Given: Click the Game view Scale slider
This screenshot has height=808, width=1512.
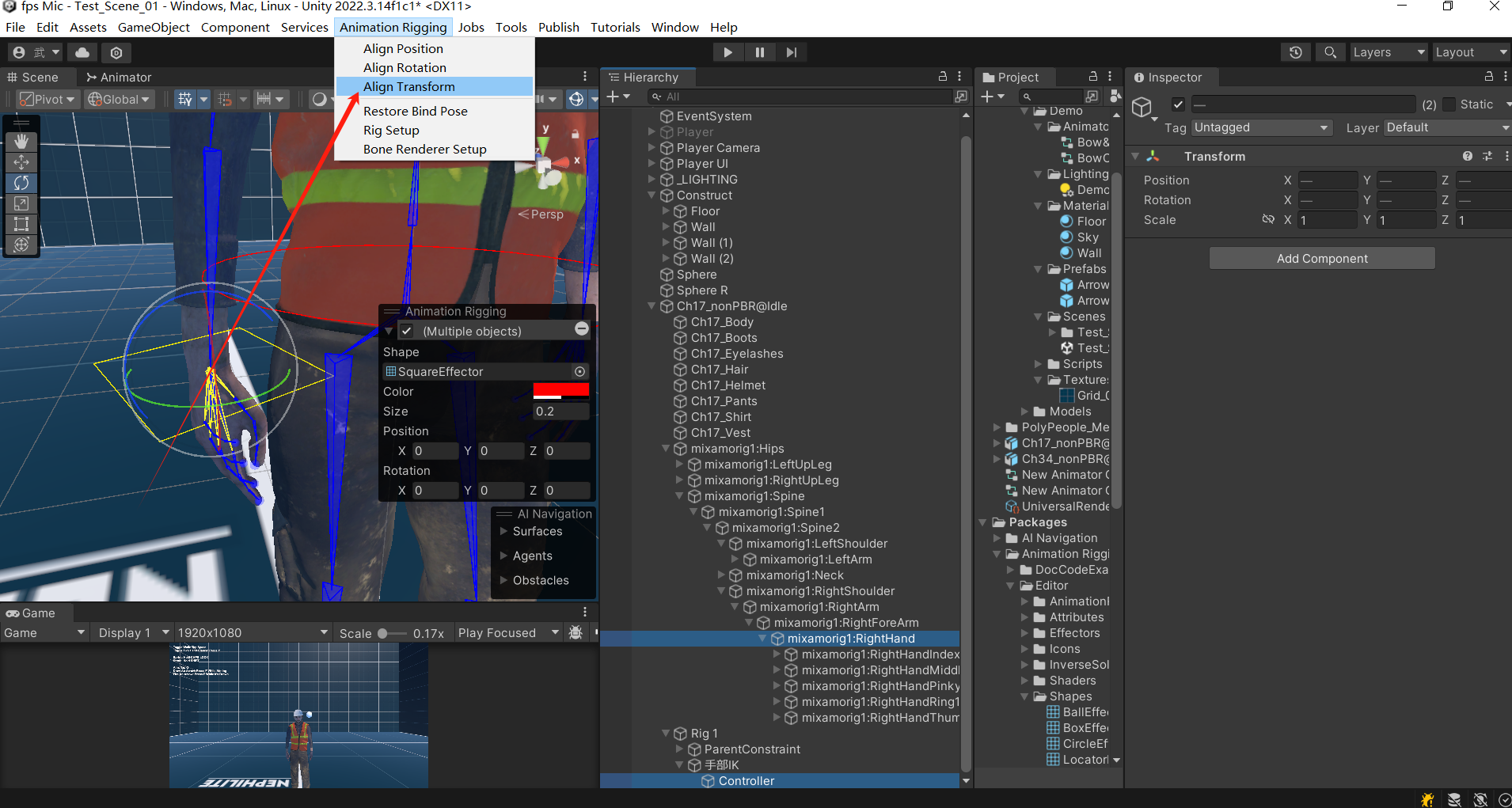Looking at the screenshot, I should click(391, 633).
